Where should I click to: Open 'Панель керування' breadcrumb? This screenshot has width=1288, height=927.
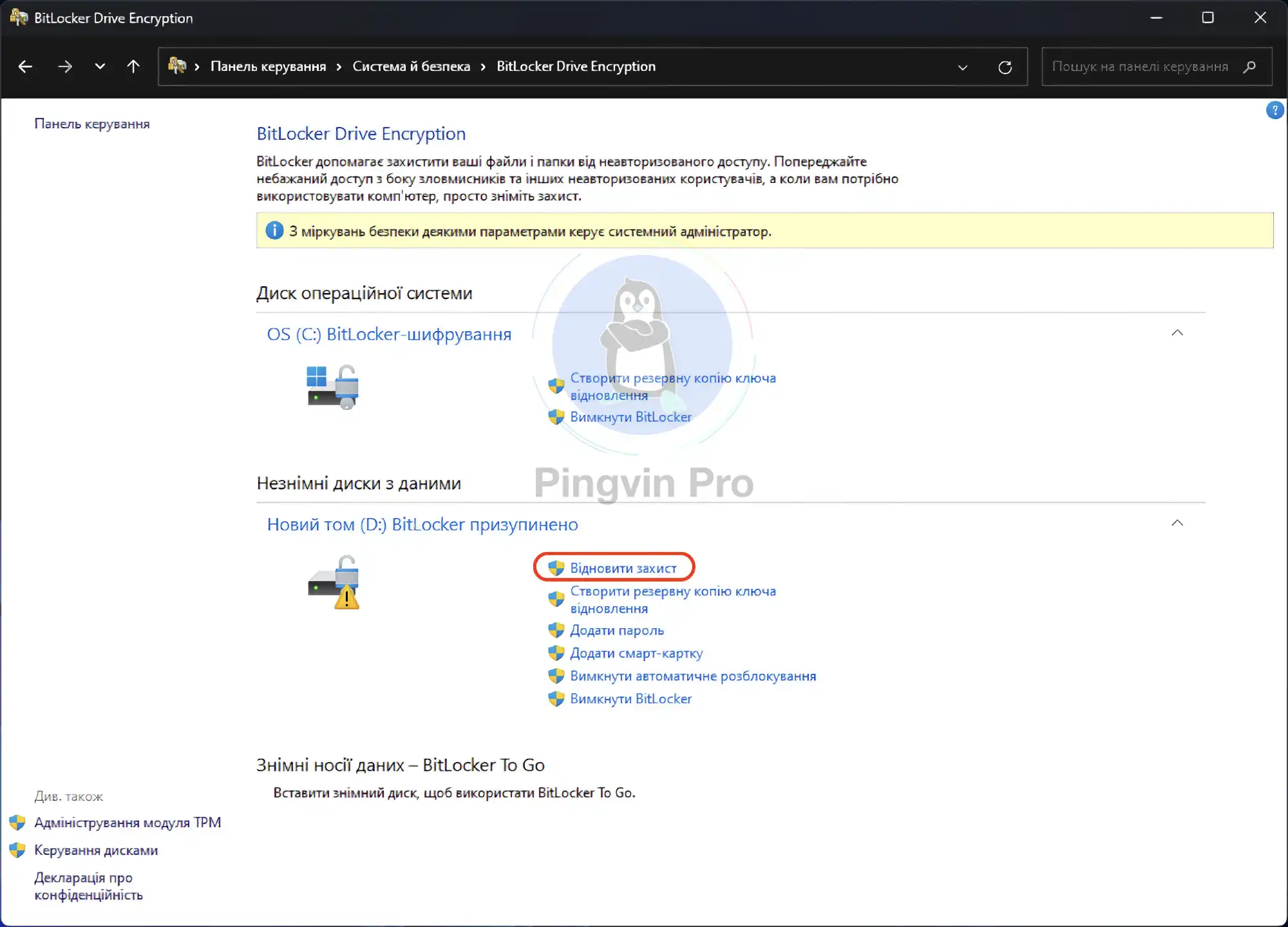tap(268, 66)
